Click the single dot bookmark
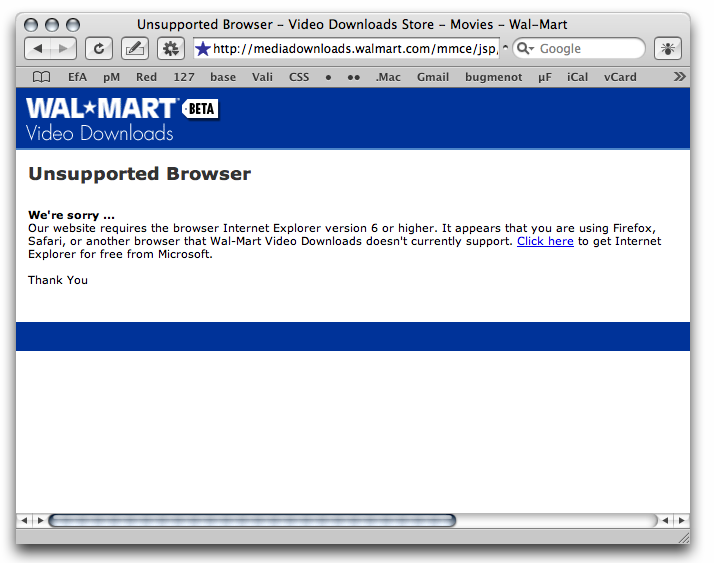Screen dimensions: 714x563 [x=328, y=77]
